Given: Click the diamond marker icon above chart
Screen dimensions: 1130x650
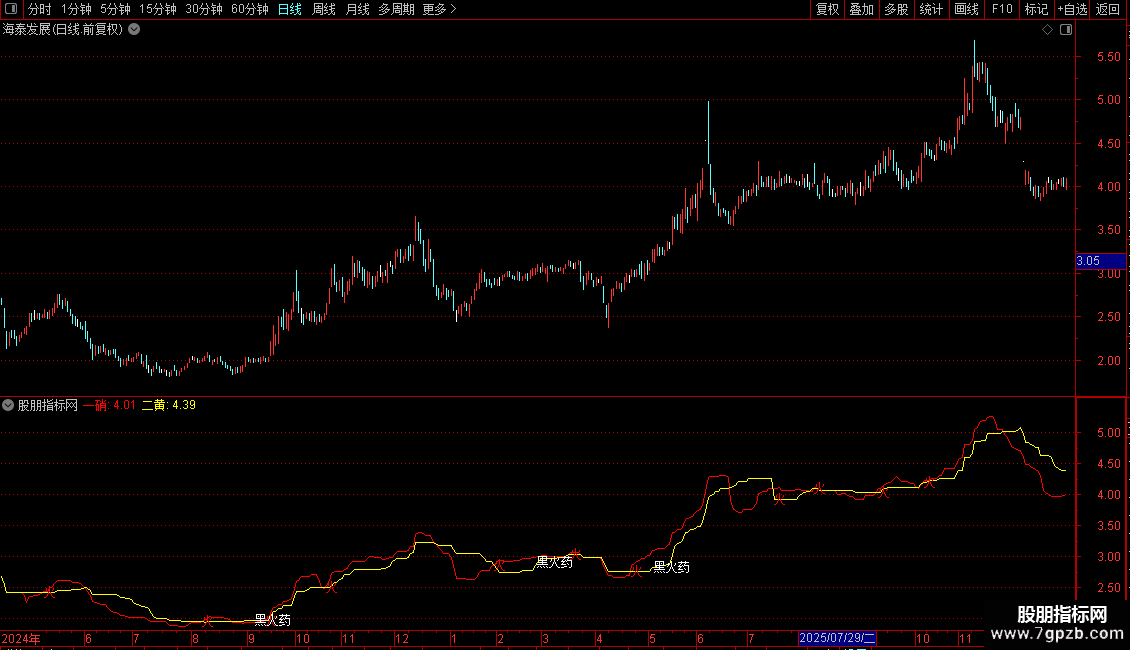Looking at the screenshot, I should pyautogui.click(x=1047, y=30).
